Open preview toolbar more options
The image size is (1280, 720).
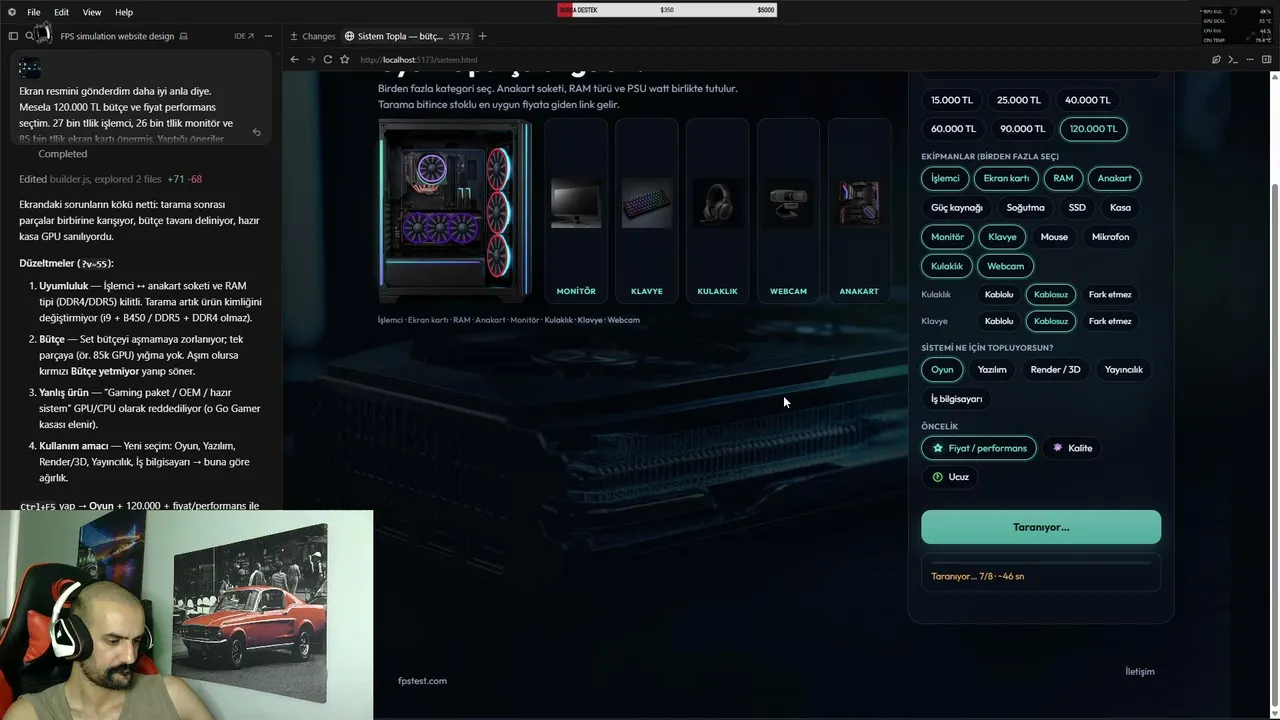pyautogui.click(x=1250, y=59)
